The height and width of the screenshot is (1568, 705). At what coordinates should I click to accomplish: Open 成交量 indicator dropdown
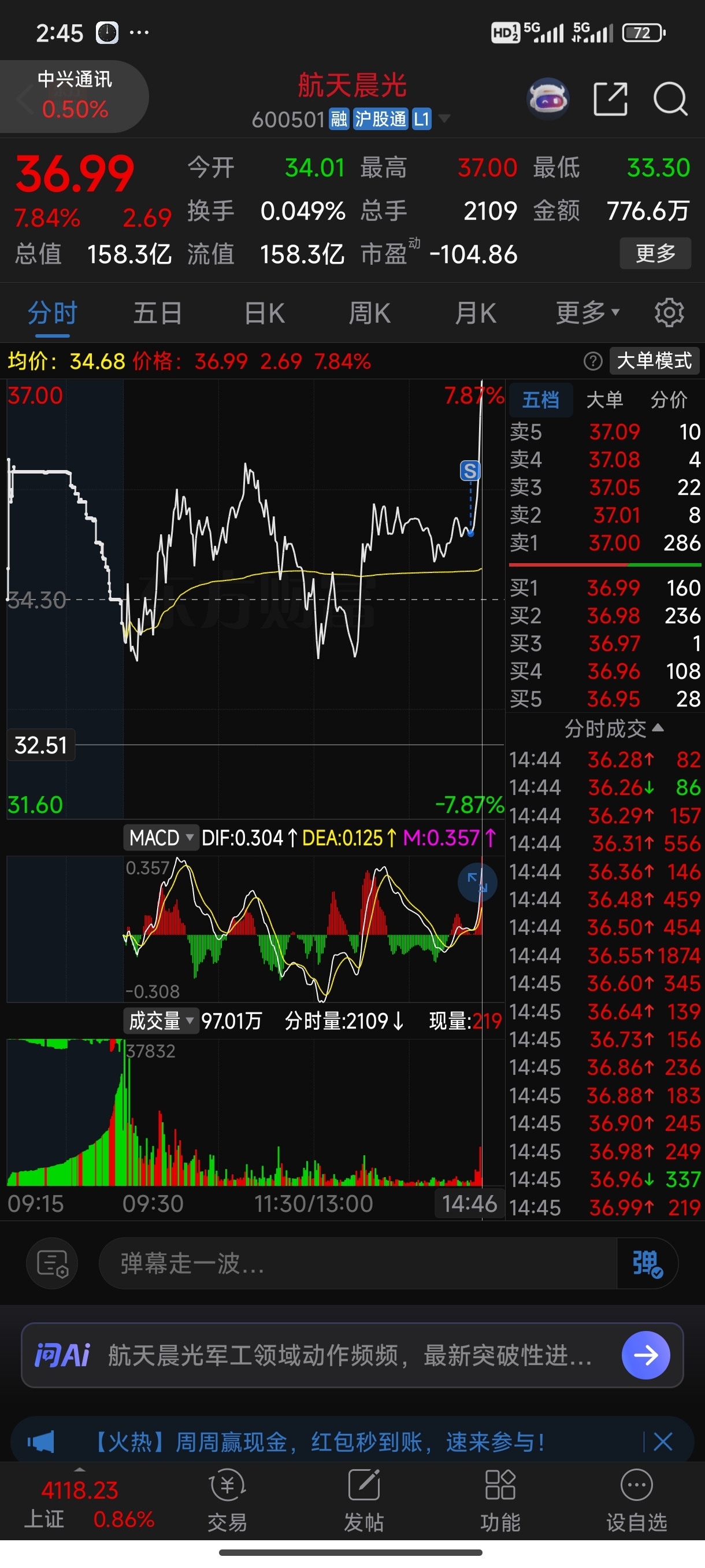pyautogui.click(x=161, y=1020)
